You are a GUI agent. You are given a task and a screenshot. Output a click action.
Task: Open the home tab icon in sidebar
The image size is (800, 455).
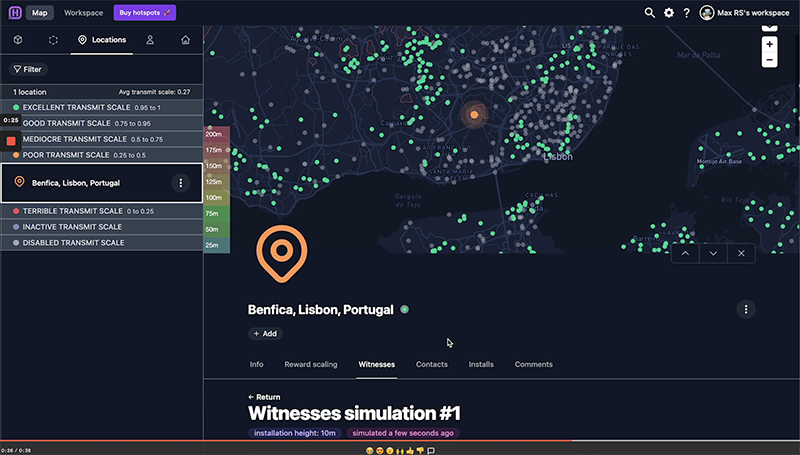[185, 40]
